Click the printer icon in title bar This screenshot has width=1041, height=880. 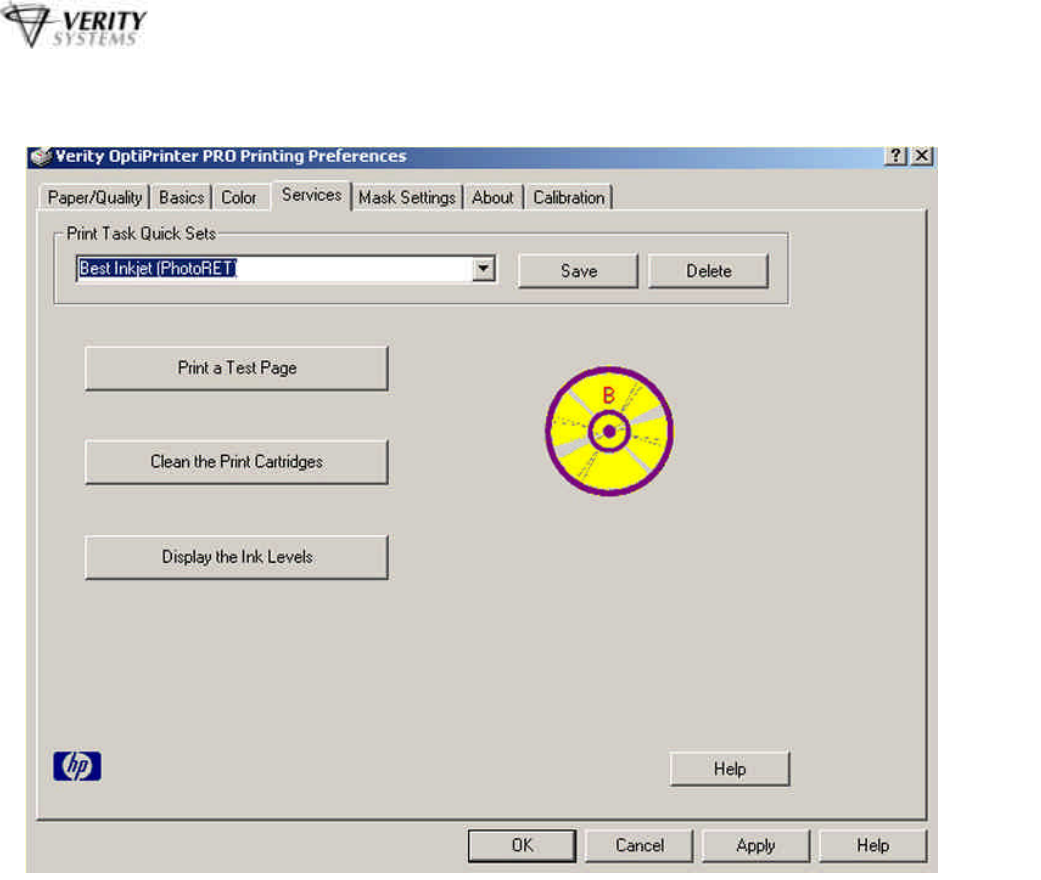(40, 157)
